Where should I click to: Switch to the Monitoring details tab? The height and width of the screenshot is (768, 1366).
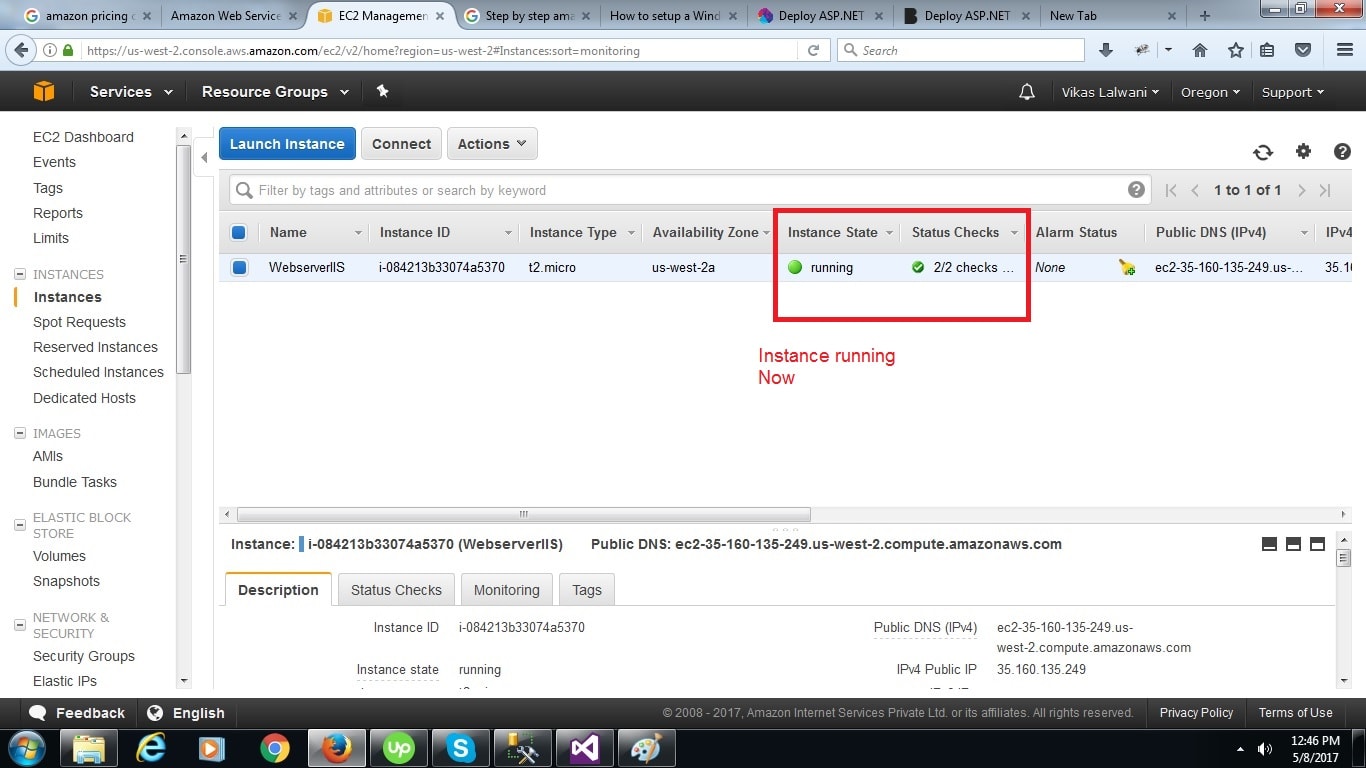[506, 590]
